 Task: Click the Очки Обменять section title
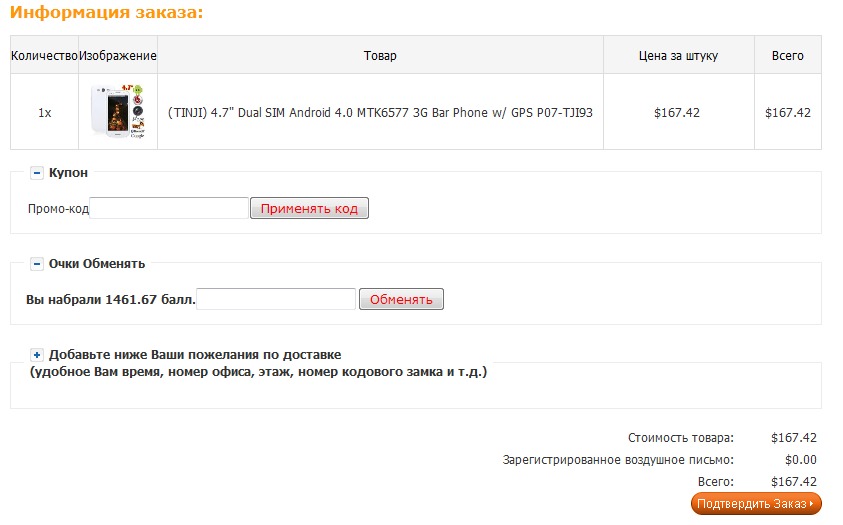97,264
